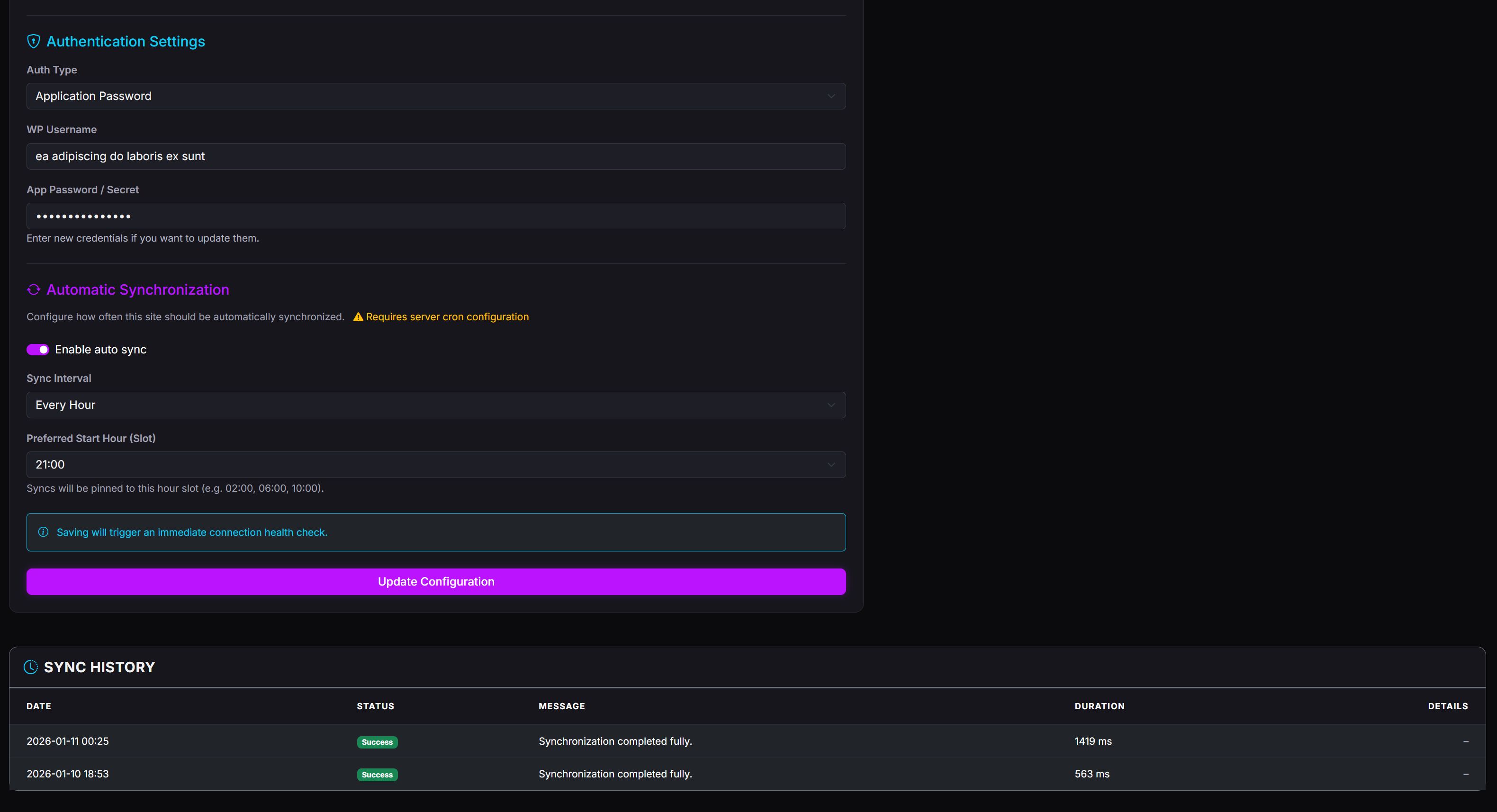Click the shield icon beside Authentication Settings

click(33, 41)
